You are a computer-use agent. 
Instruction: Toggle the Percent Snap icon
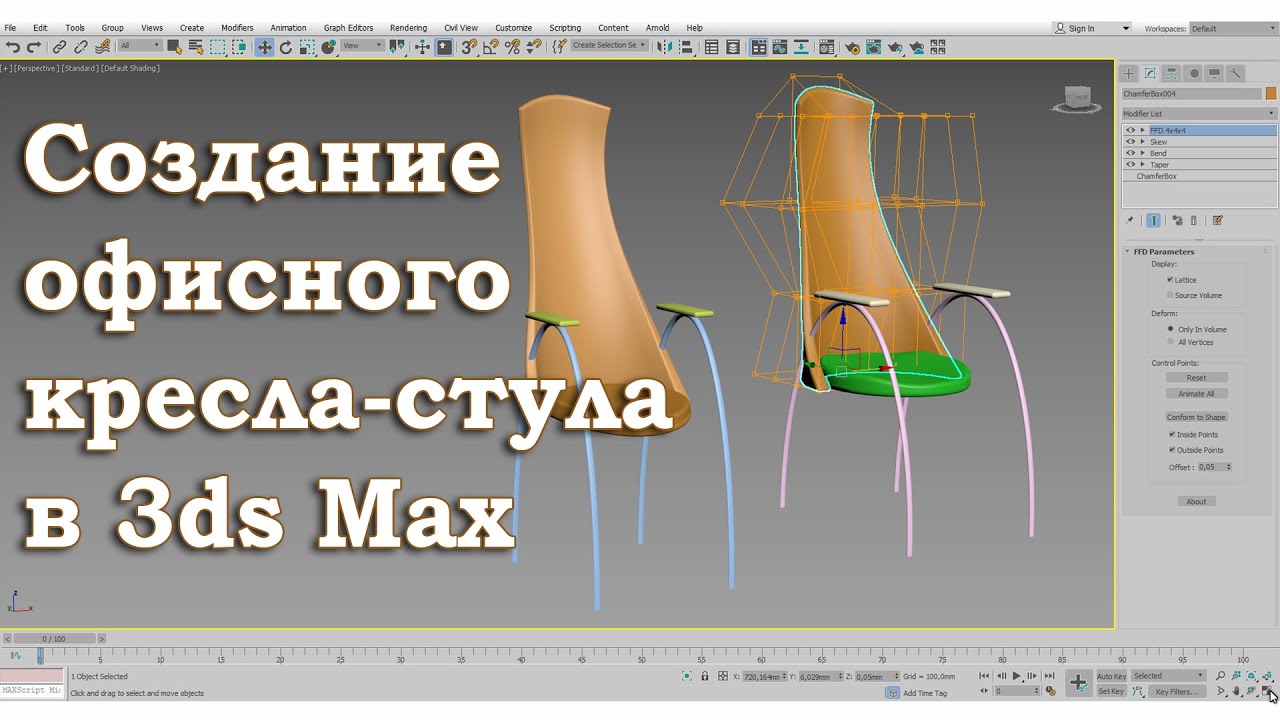pyautogui.click(x=512, y=46)
